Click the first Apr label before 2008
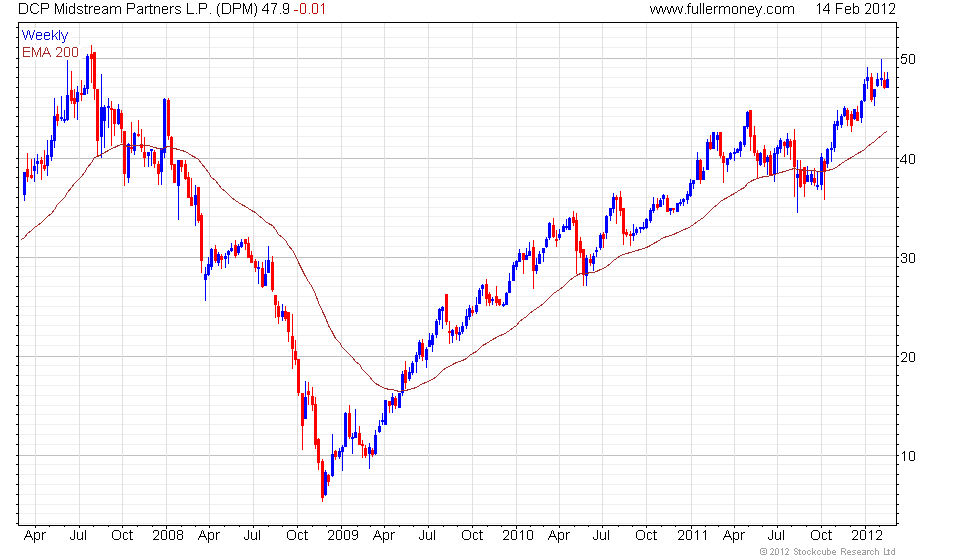 click(x=35, y=536)
